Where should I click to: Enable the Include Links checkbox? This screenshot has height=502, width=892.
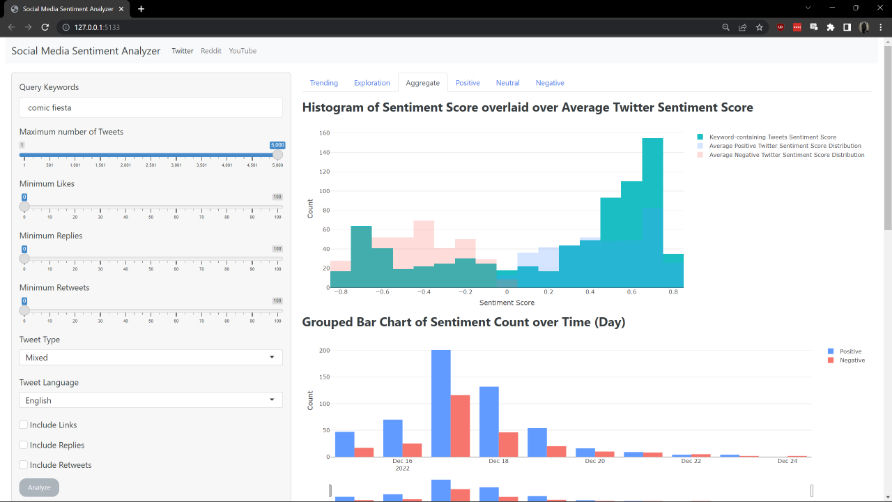click(x=24, y=425)
